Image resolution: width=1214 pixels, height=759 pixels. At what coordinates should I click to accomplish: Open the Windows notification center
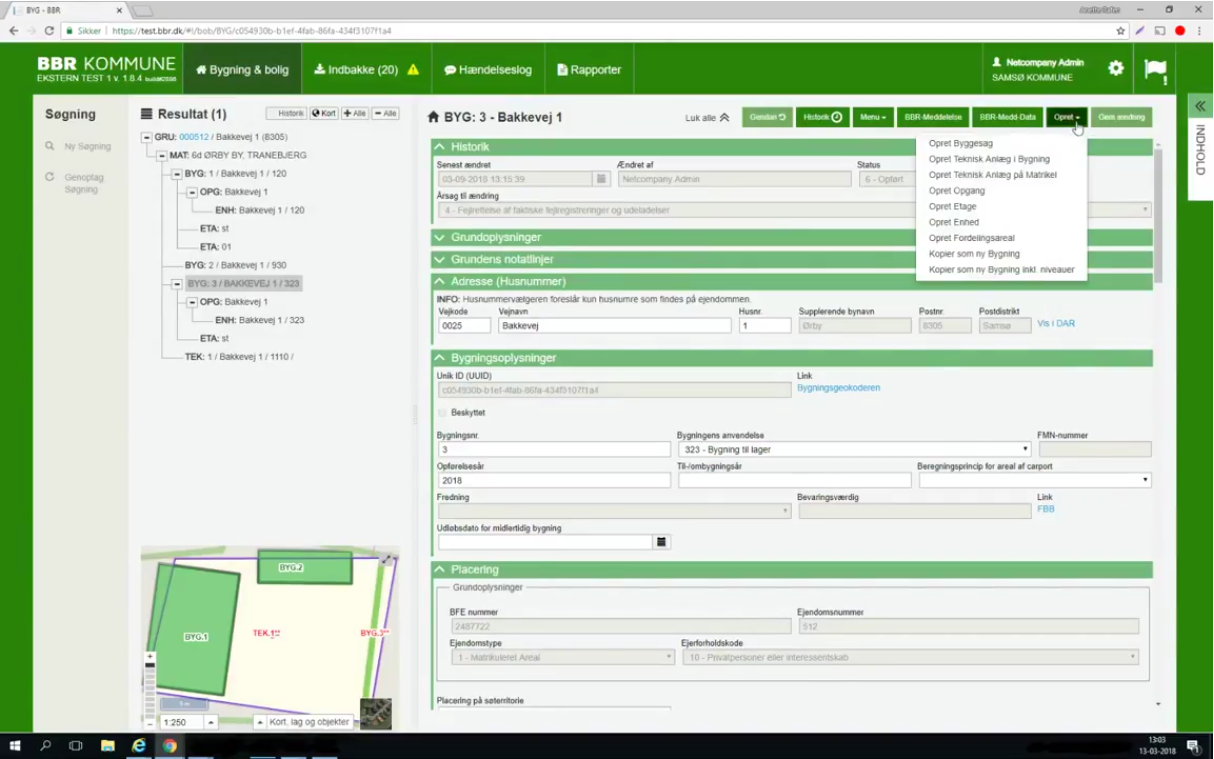coord(1194,746)
